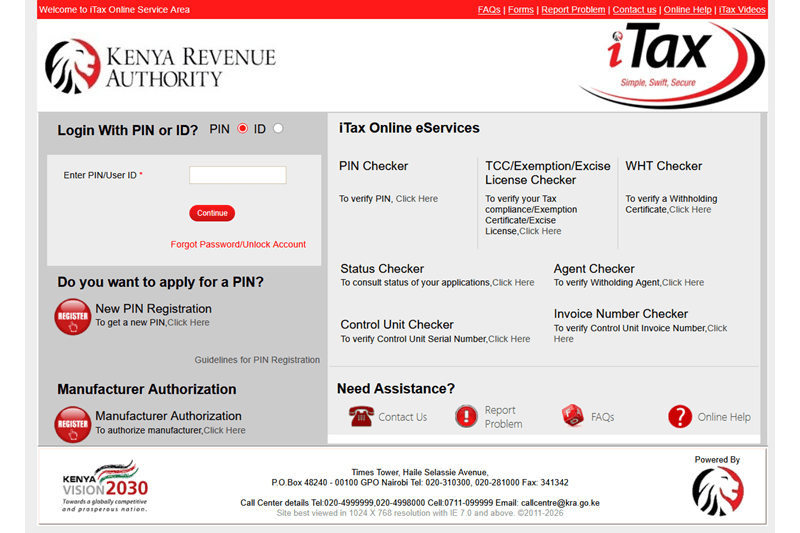This screenshot has height=533, width=800.
Task: Click the Kenya Vision 2030 logo
Action: [x=105, y=486]
